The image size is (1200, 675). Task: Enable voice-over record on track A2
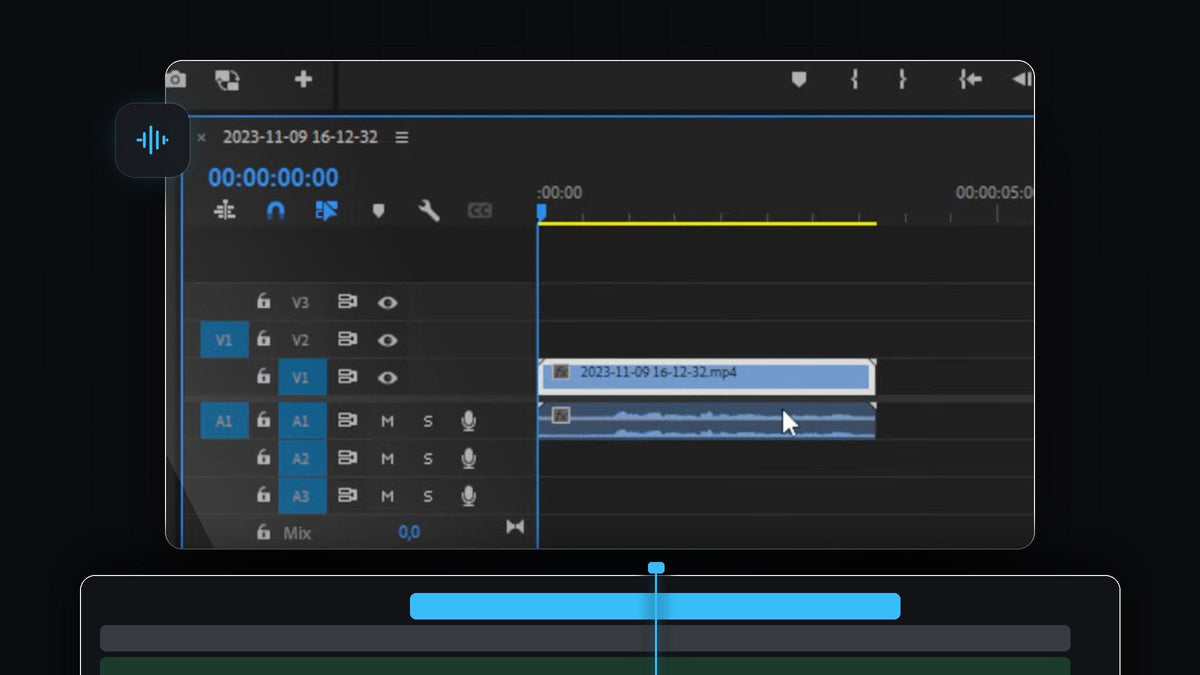(468, 458)
